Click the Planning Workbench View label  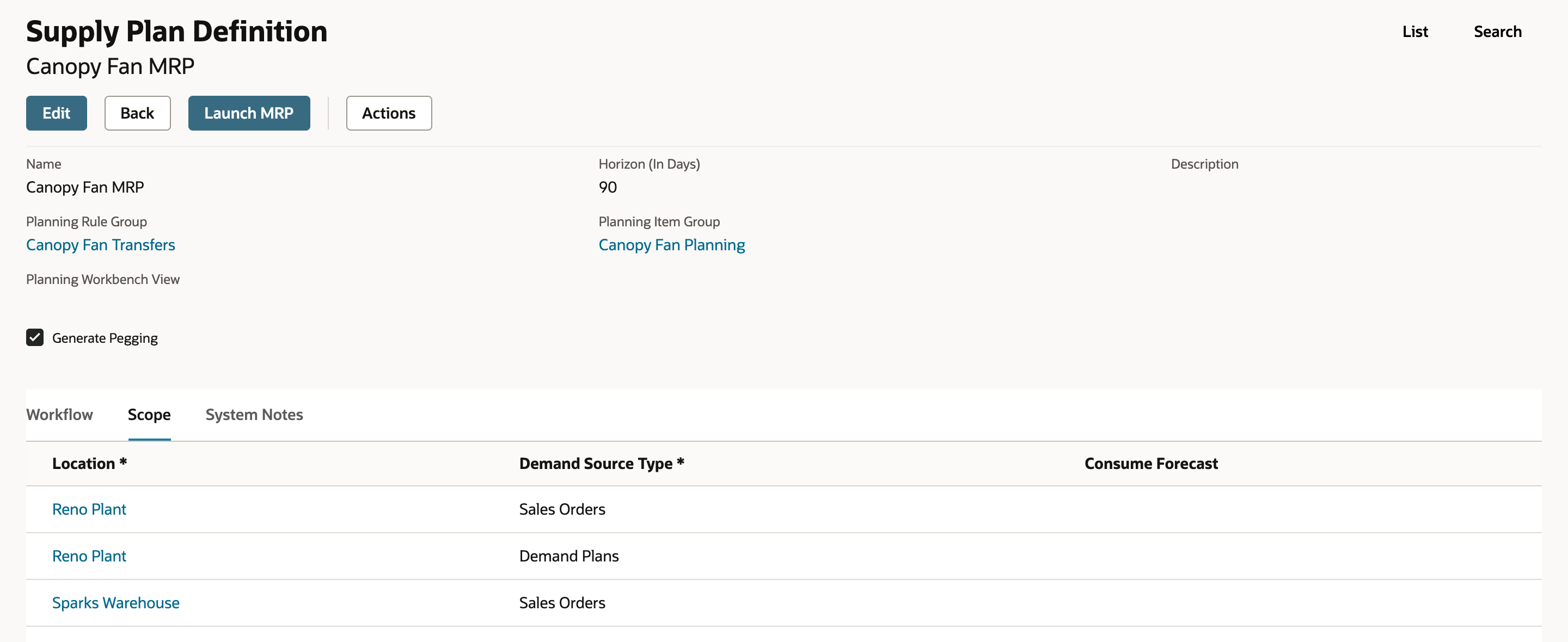103,279
